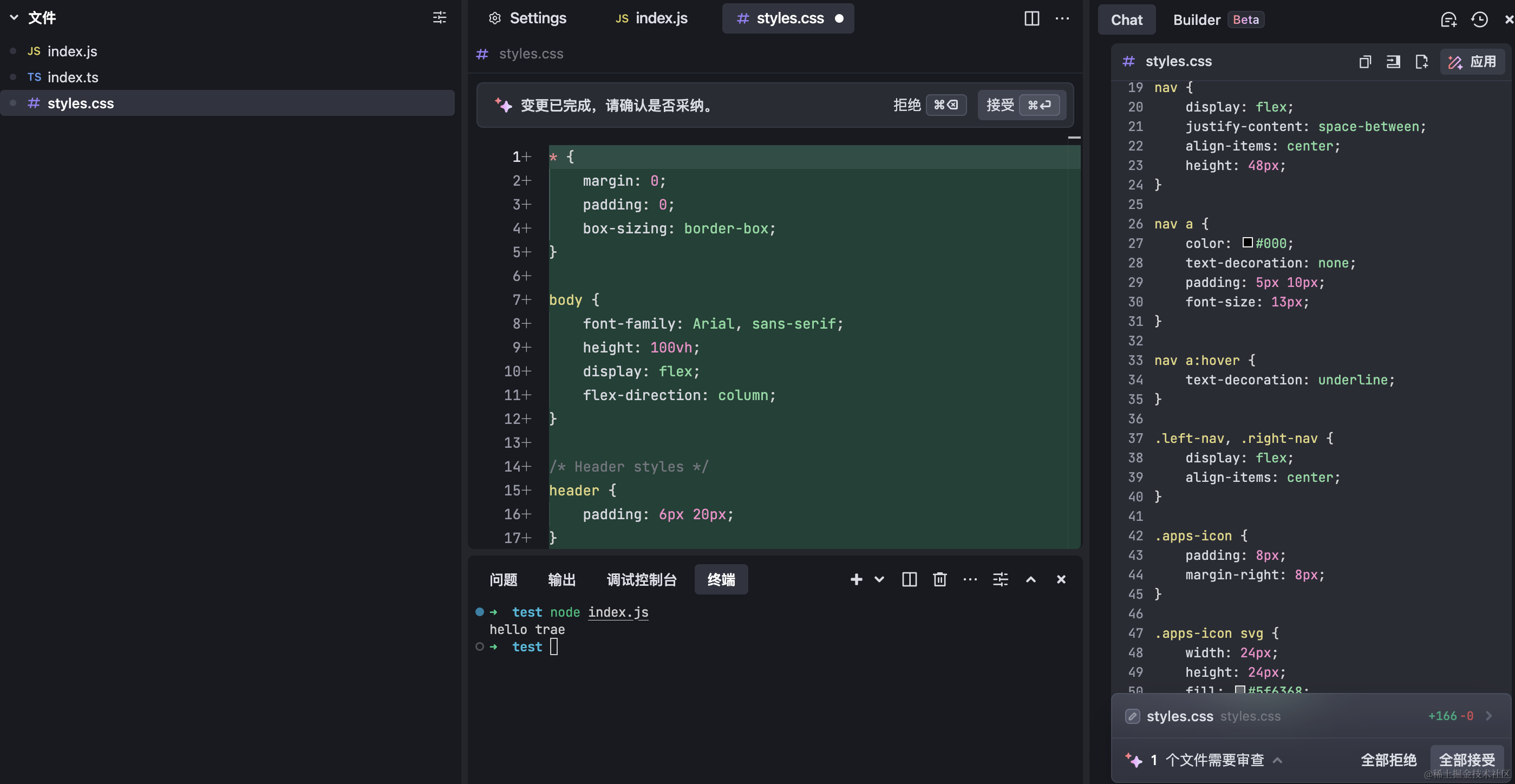Open index.ts in file tree
This screenshot has height=784, width=1515.
click(73, 77)
